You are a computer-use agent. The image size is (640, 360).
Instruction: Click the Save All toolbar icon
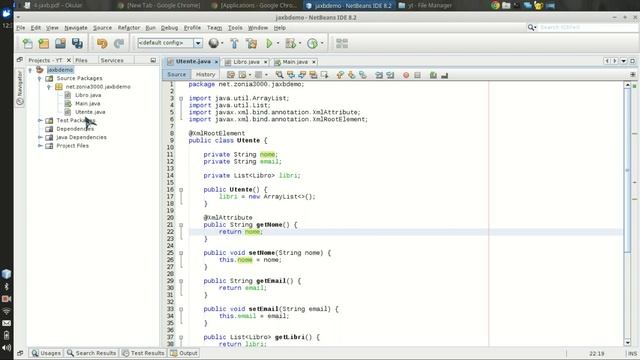[x=77, y=43]
